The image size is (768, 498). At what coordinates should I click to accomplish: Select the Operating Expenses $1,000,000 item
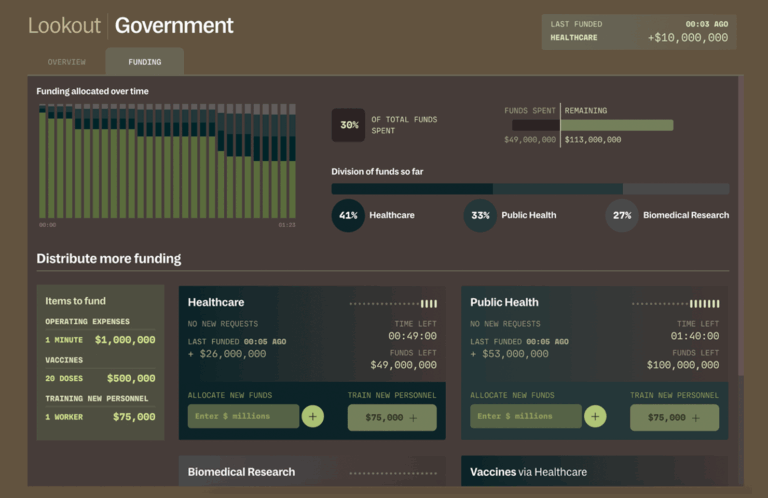click(100, 332)
